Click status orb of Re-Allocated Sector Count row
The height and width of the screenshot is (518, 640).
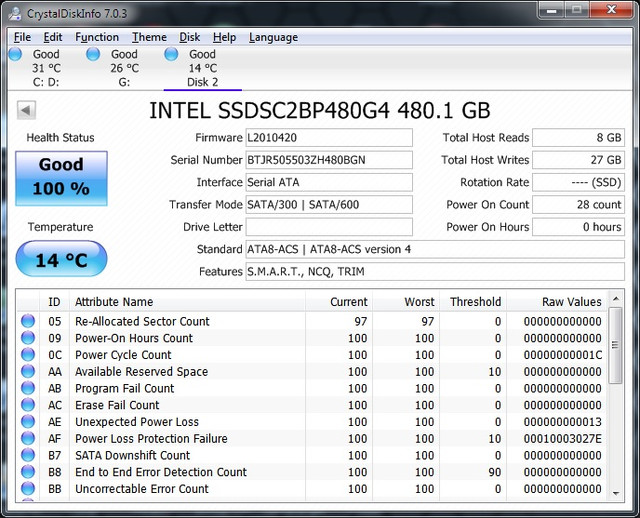(x=28, y=321)
